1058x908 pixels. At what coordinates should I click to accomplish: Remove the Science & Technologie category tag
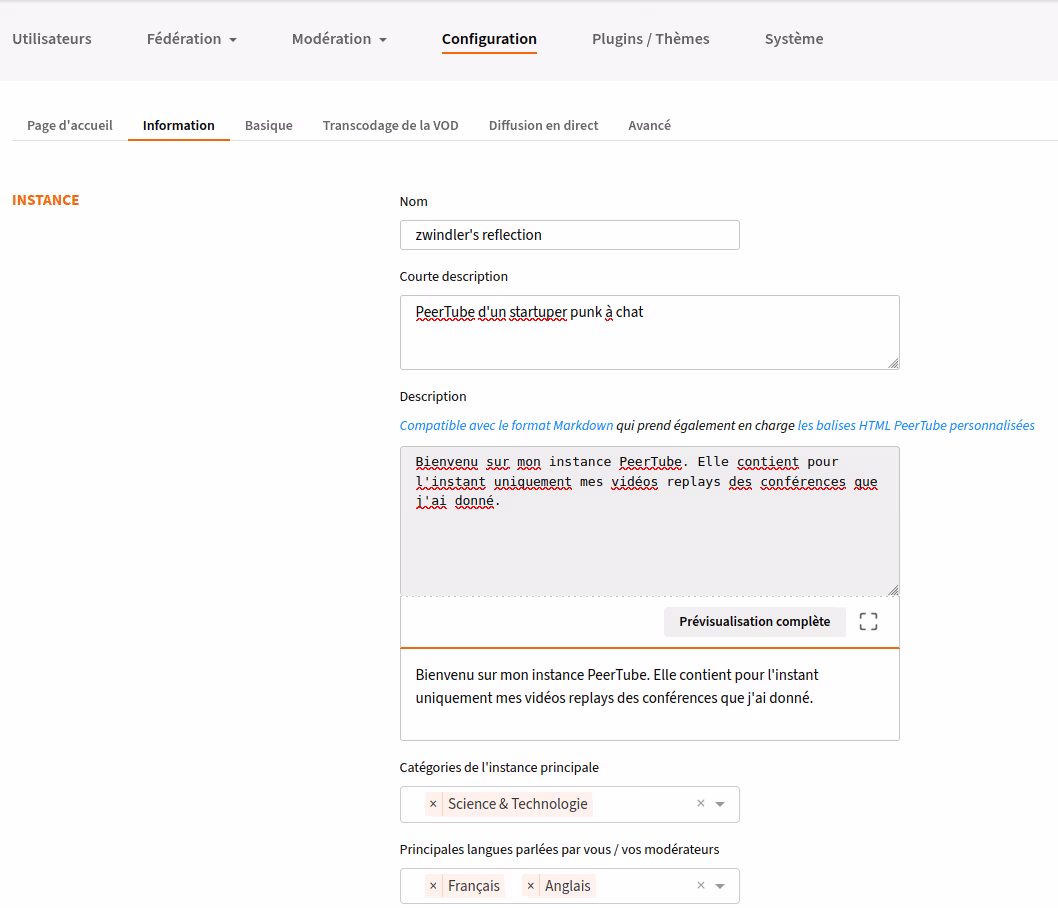(x=433, y=804)
